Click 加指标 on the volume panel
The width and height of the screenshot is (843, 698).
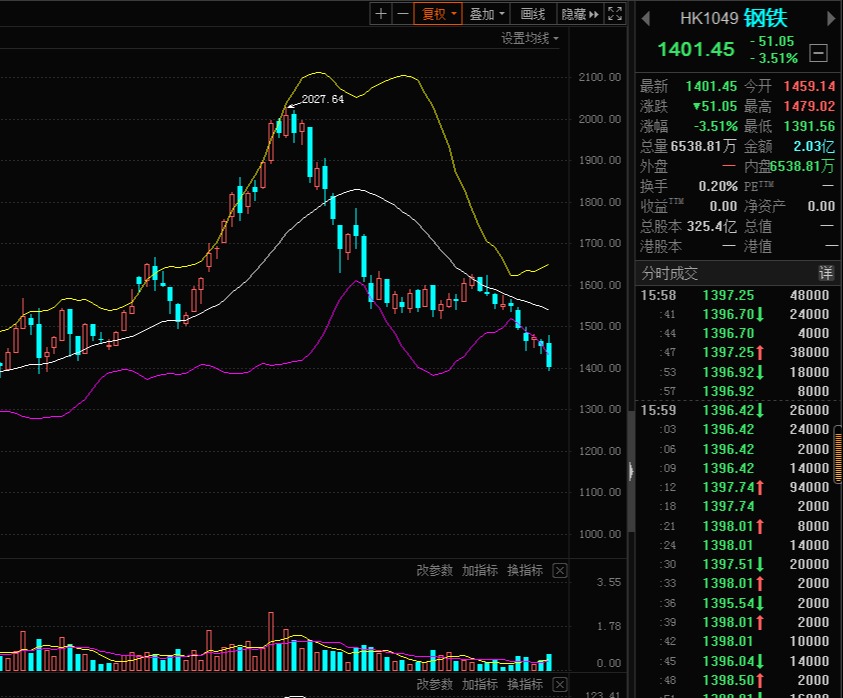480,571
